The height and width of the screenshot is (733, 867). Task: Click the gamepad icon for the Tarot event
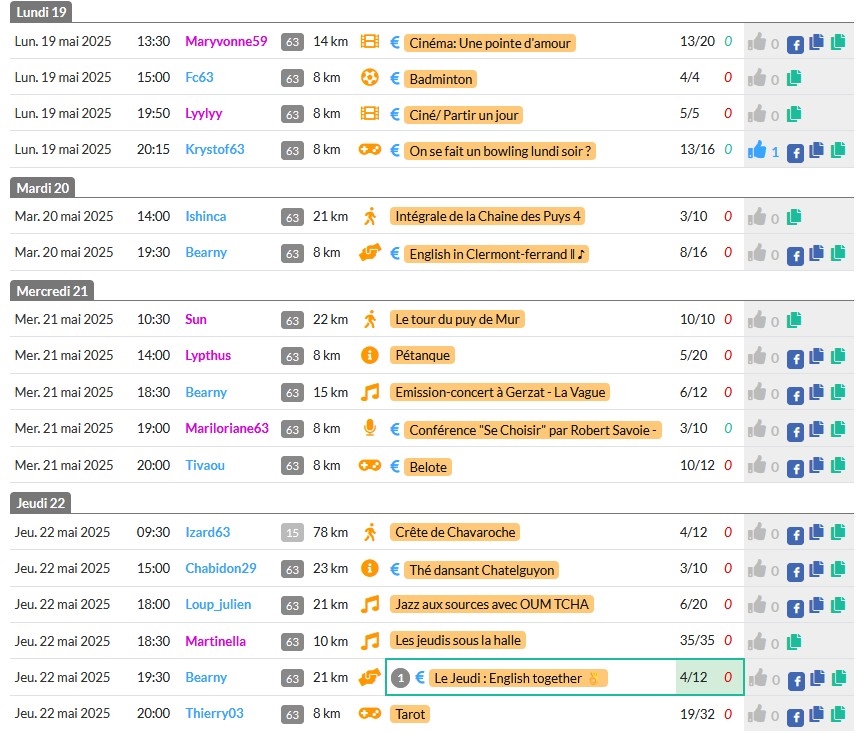[x=370, y=714]
